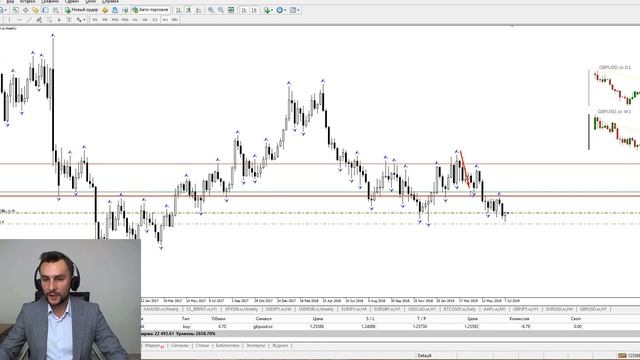Click the signals icon before Auto-trading

pyautogui.click(x=125, y=10)
